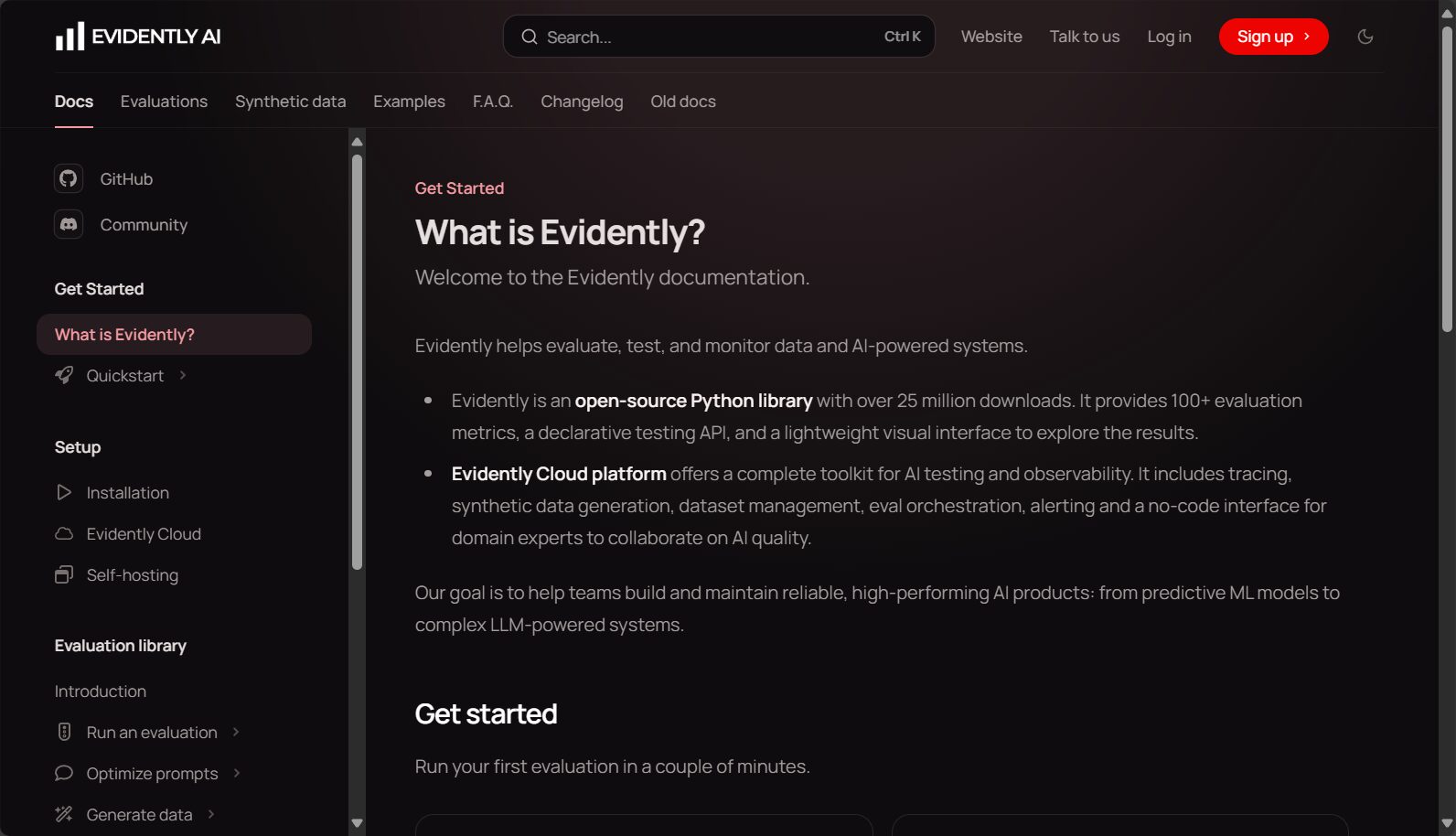Click the Installation play icon

point(64,492)
